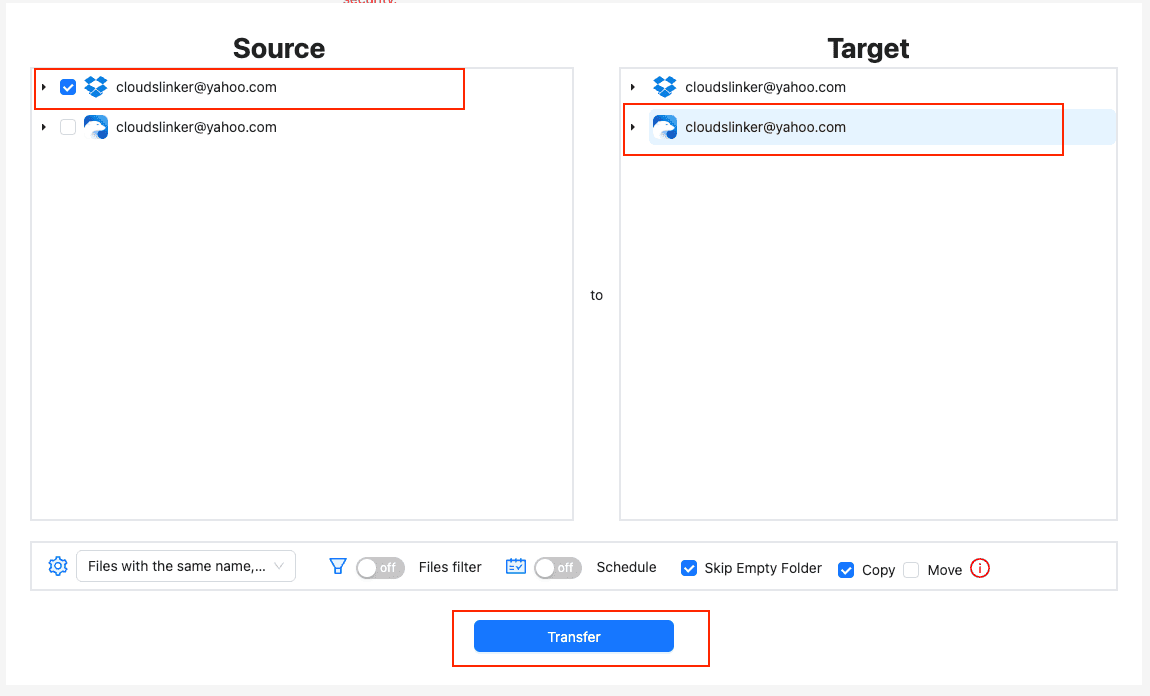
Task: Click the Dropbox icon in Source panel
Action: 96,87
